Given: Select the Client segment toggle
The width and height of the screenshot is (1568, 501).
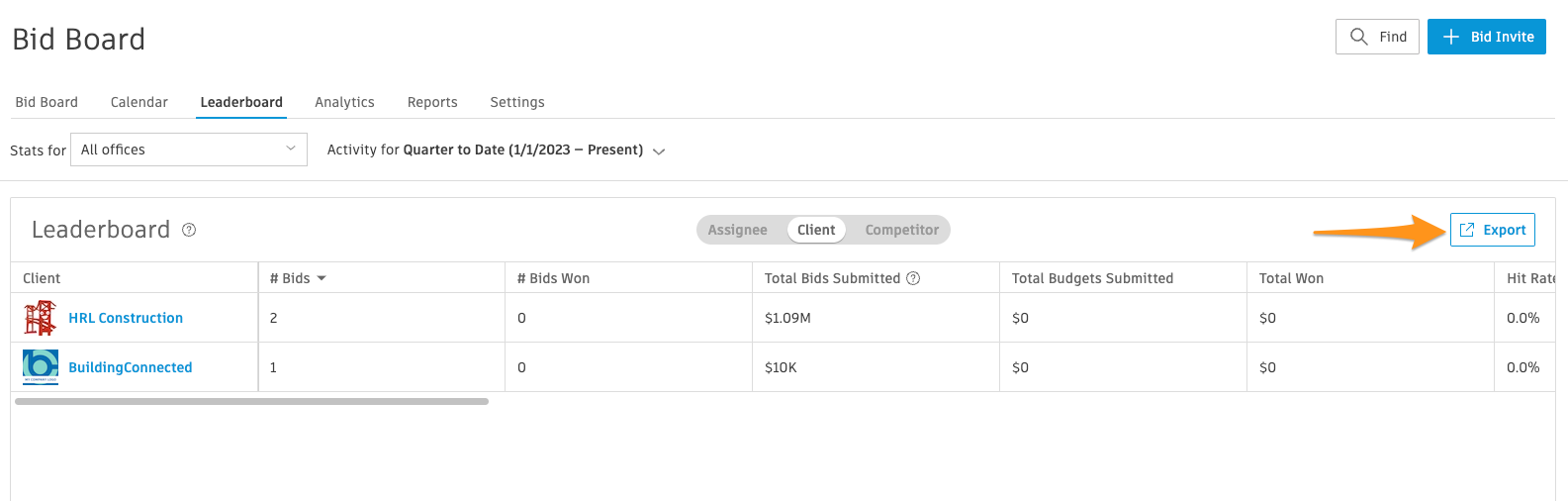Looking at the screenshot, I should click(816, 230).
